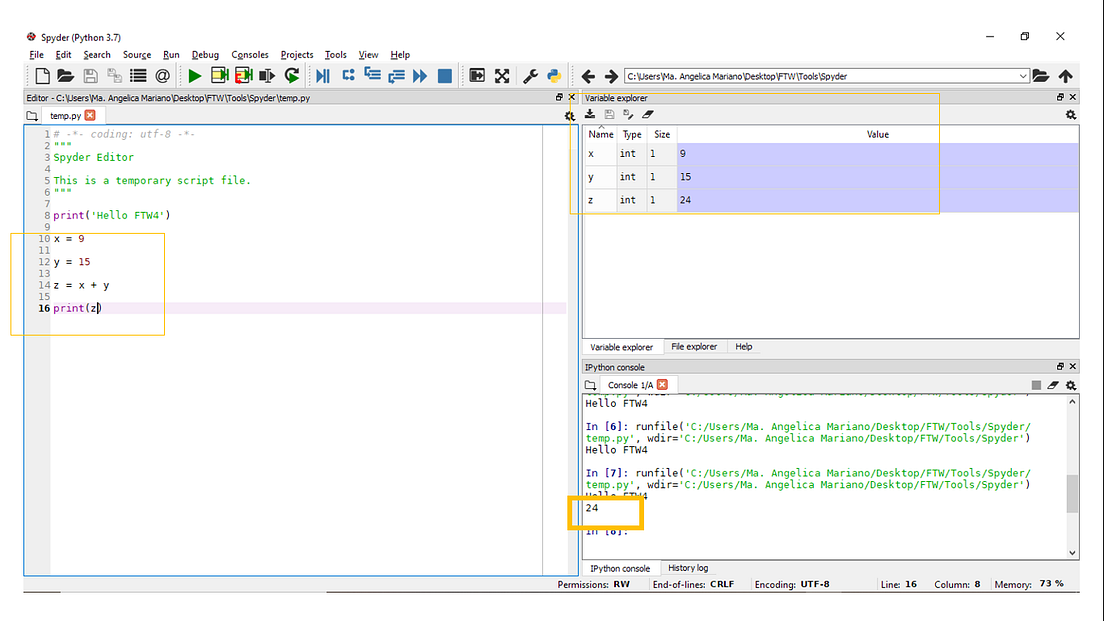The width and height of the screenshot is (1104, 621).
Task: Click the New file icon
Action: click(x=42, y=76)
